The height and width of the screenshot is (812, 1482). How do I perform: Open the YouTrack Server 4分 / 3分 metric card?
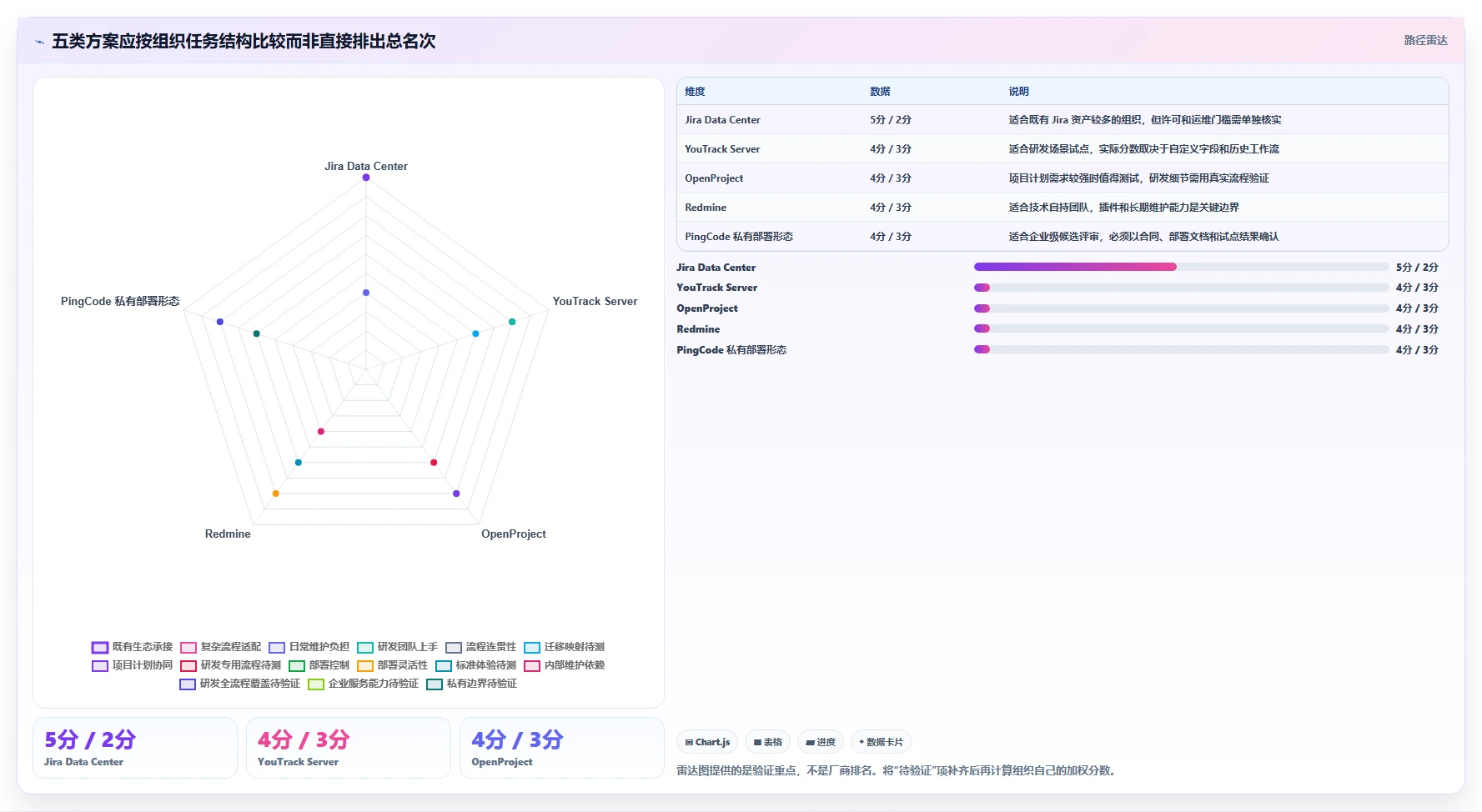[349, 748]
